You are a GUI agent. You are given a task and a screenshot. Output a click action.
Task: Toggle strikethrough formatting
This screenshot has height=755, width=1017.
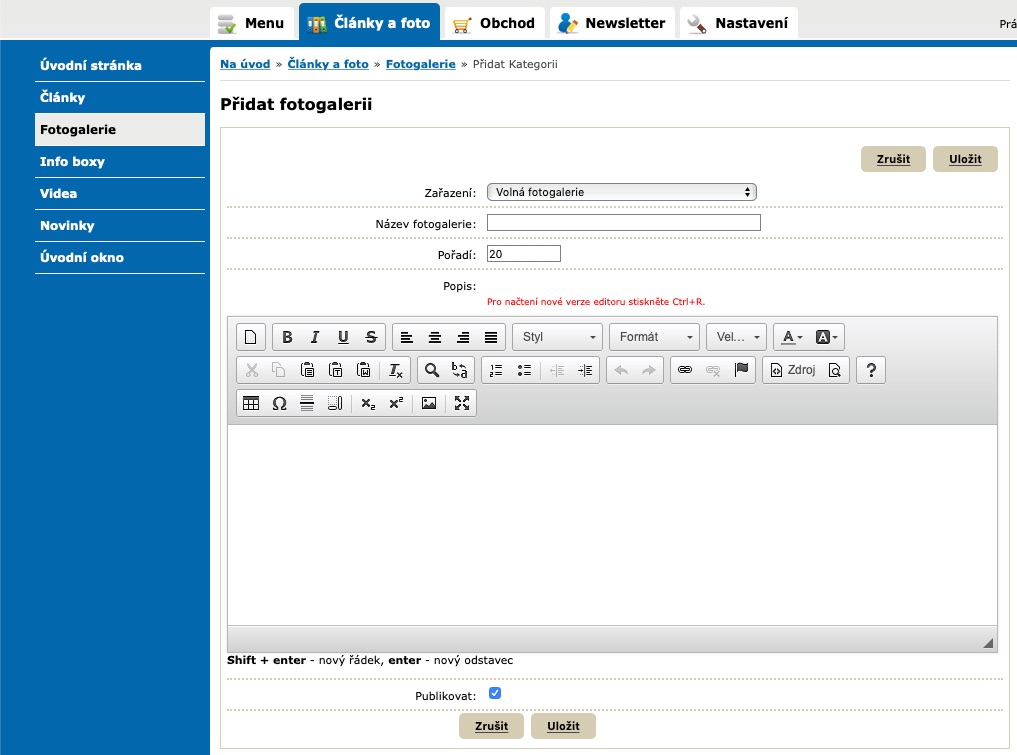pos(371,337)
